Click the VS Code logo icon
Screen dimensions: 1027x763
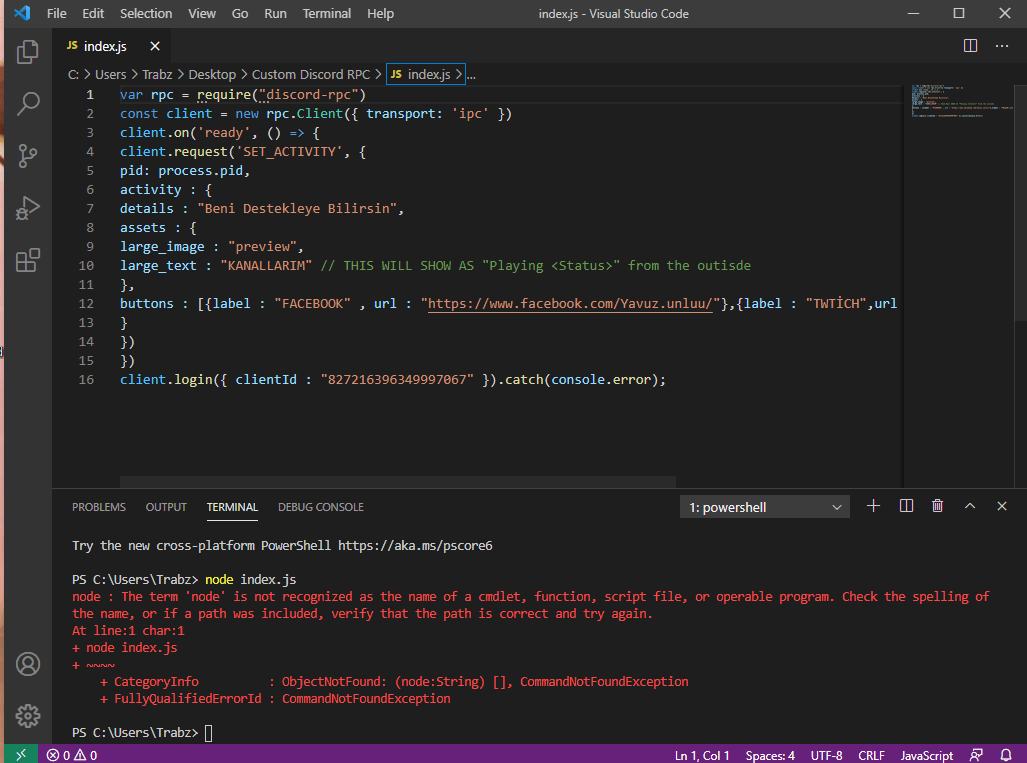[x=22, y=13]
